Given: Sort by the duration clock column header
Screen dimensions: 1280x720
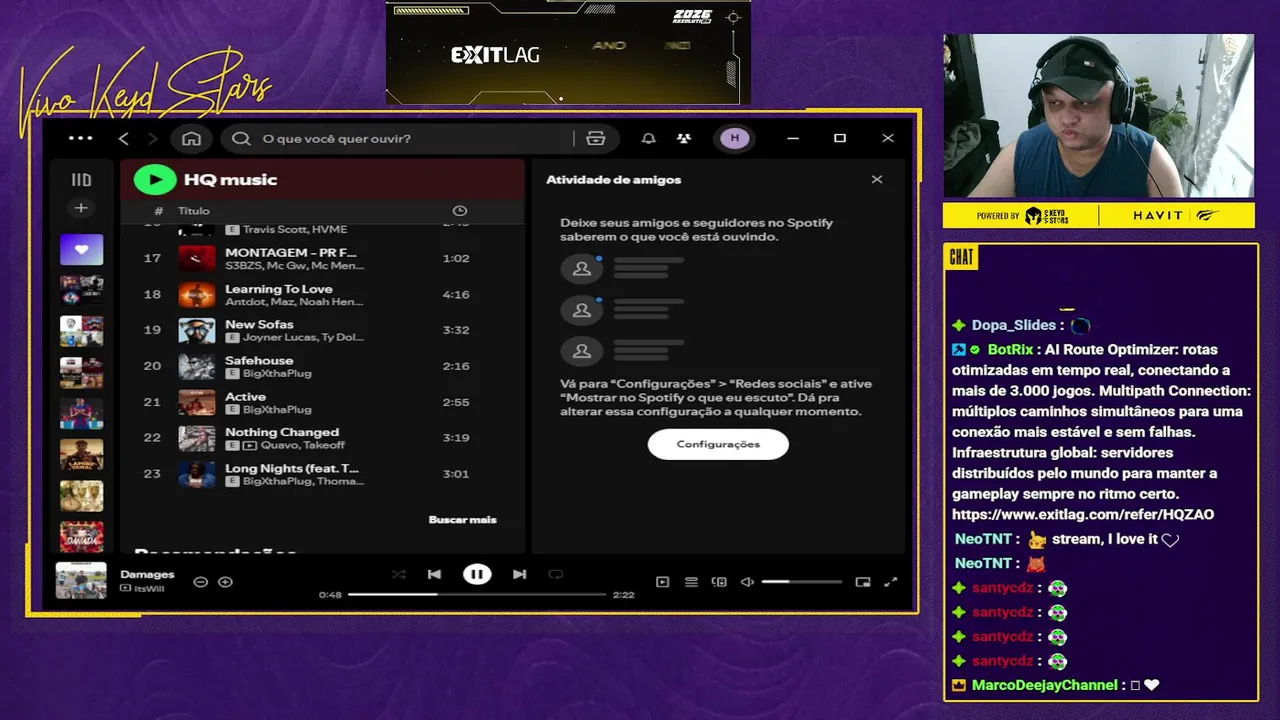Looking at the screenshot, I should click(x=460, y=211).
